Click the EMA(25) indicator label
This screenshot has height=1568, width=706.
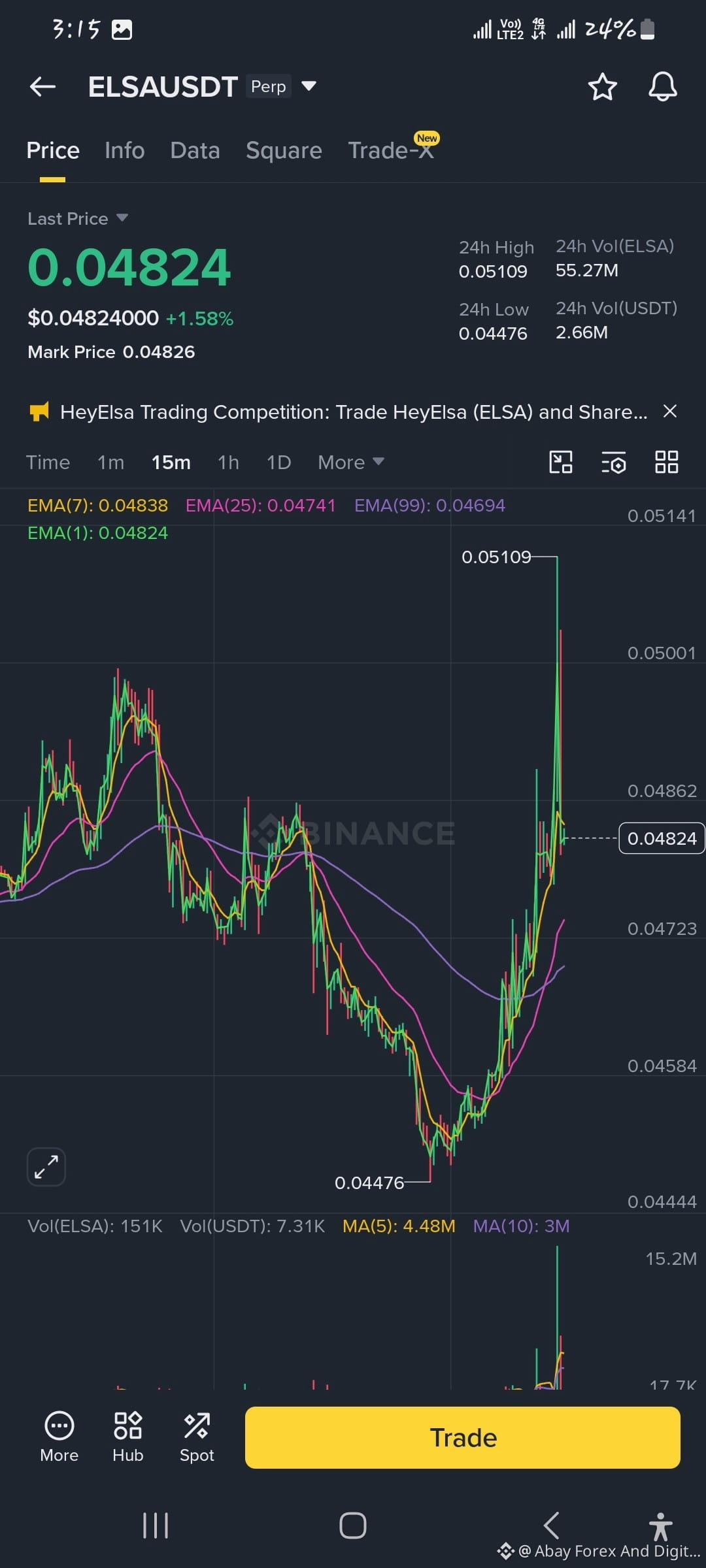pyautogui.click(x=260, y=505)
